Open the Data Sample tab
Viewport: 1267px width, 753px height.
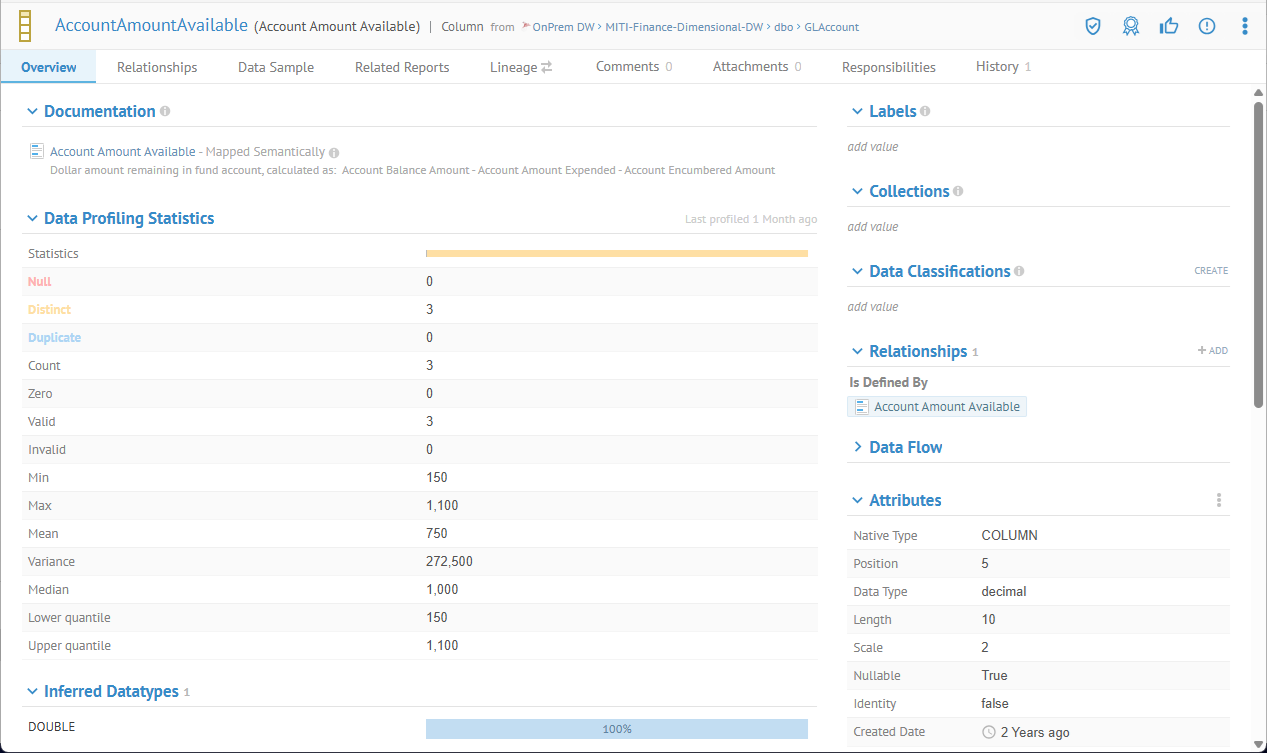(276, 67)
